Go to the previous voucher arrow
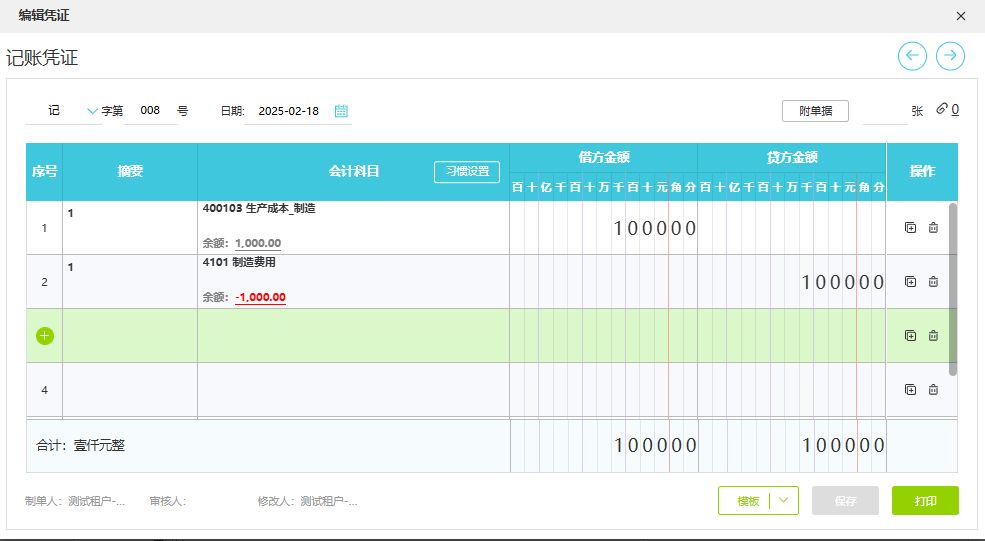 [912, 56]
